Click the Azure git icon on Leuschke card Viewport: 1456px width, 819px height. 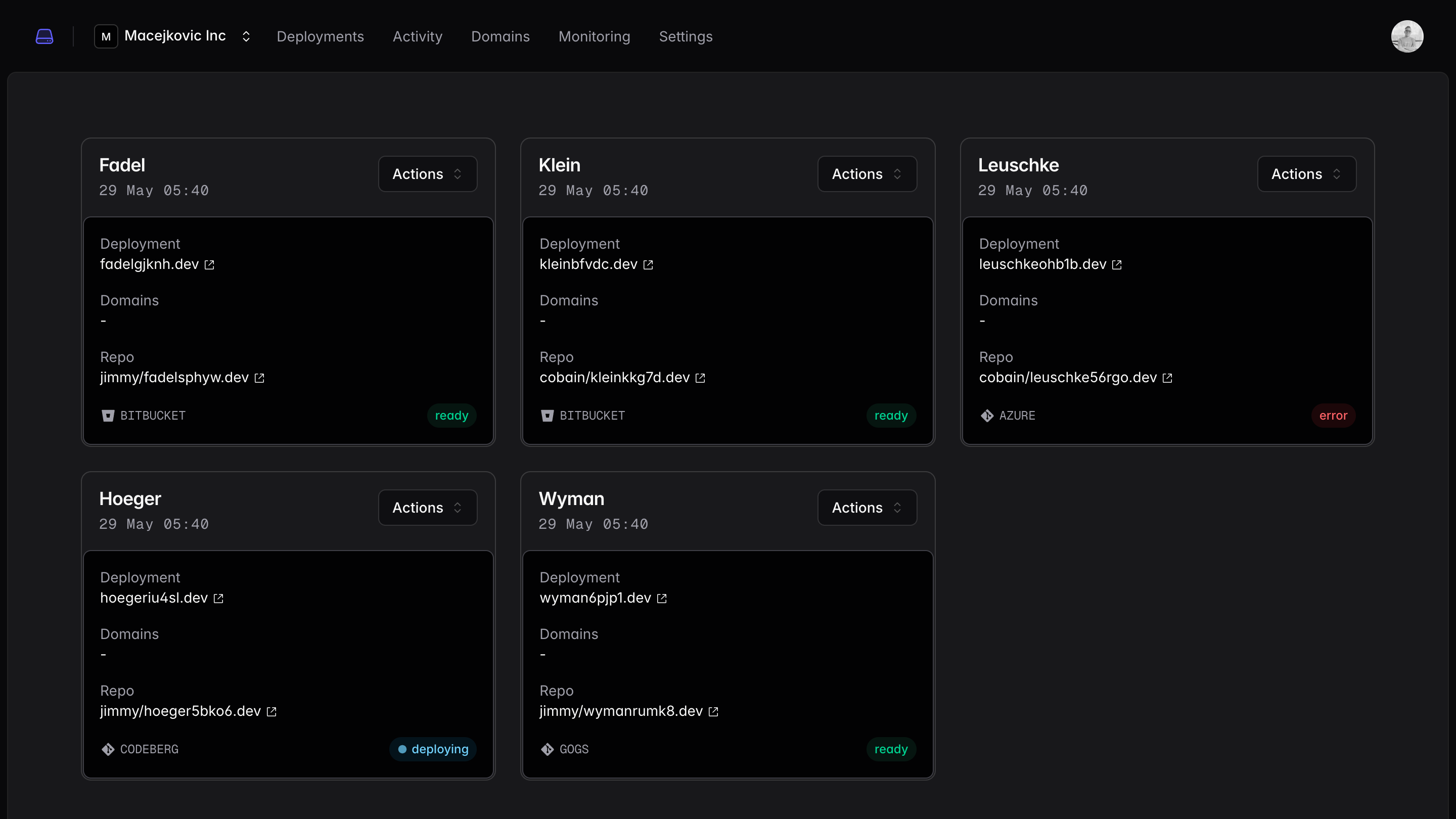(x=987, y=416)
